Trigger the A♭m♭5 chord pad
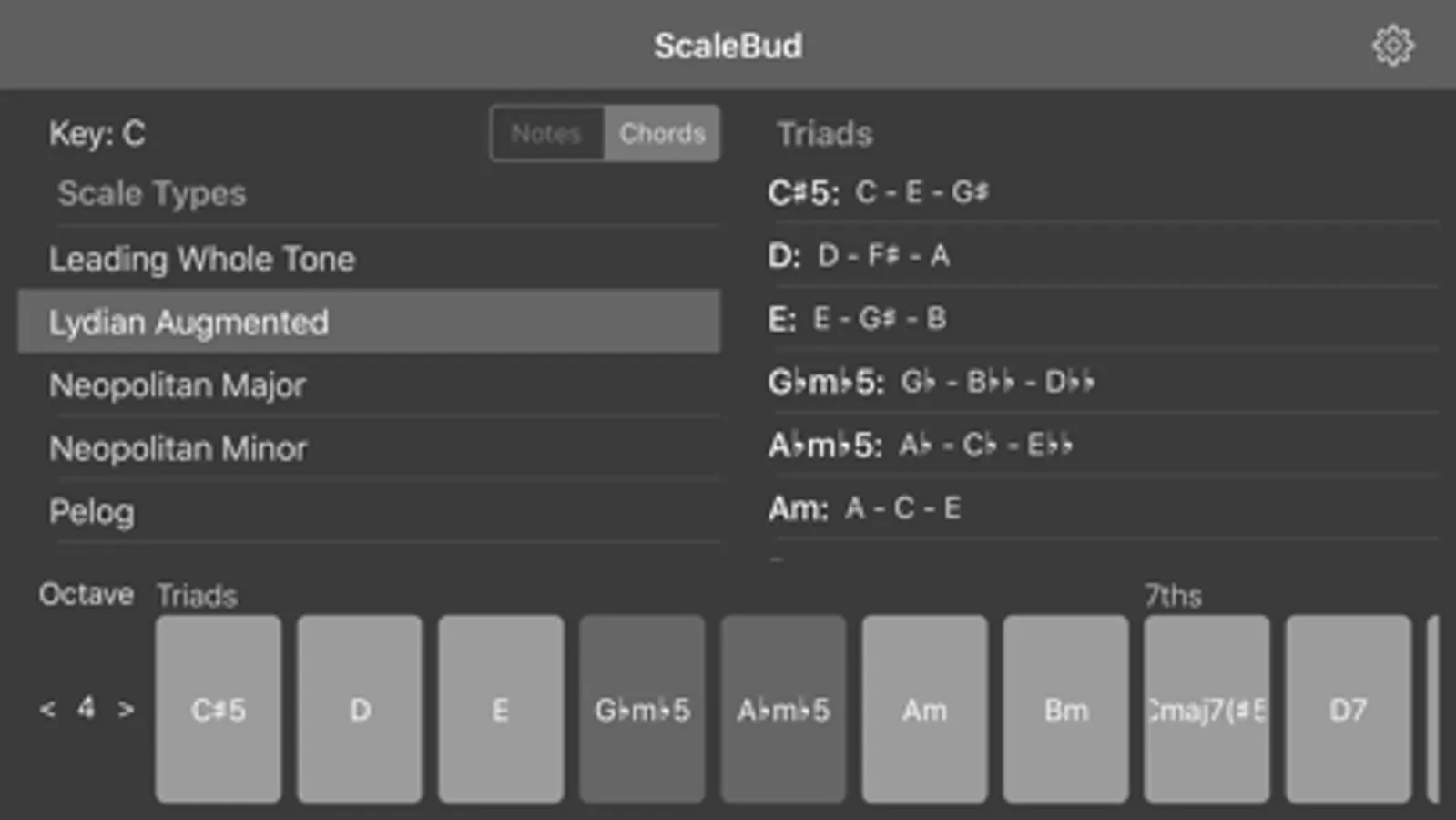Viewport: 1456px width, 820px height. [x=783, y=709]
